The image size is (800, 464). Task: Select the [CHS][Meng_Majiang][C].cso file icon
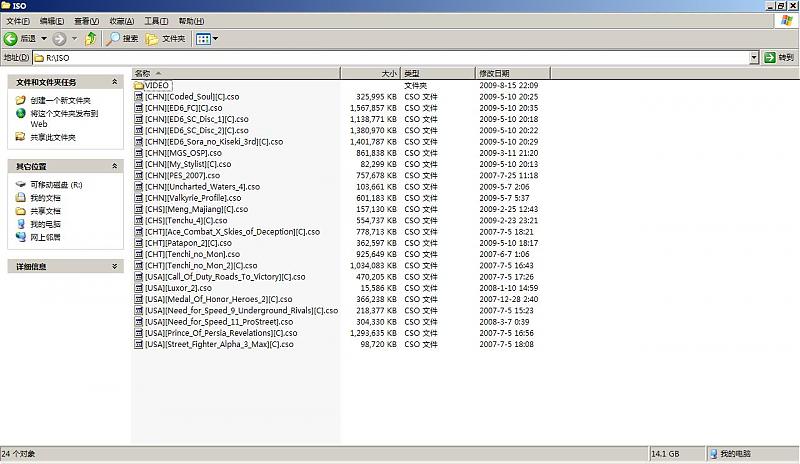click(x=138, y=209)
